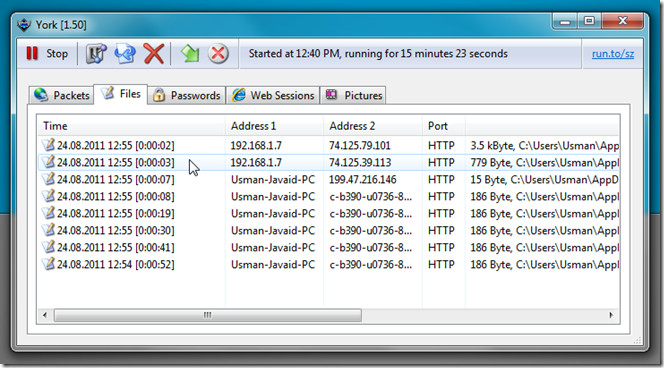Select the file row for 74.125.79.101
The image size is (664, 368).
[x=329, y=146]
